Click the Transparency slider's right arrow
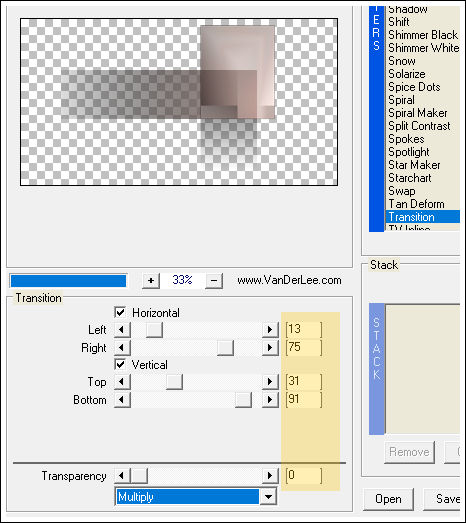This screenshot has height=523, width=466. pyautogui.click(x=270, y=476)
